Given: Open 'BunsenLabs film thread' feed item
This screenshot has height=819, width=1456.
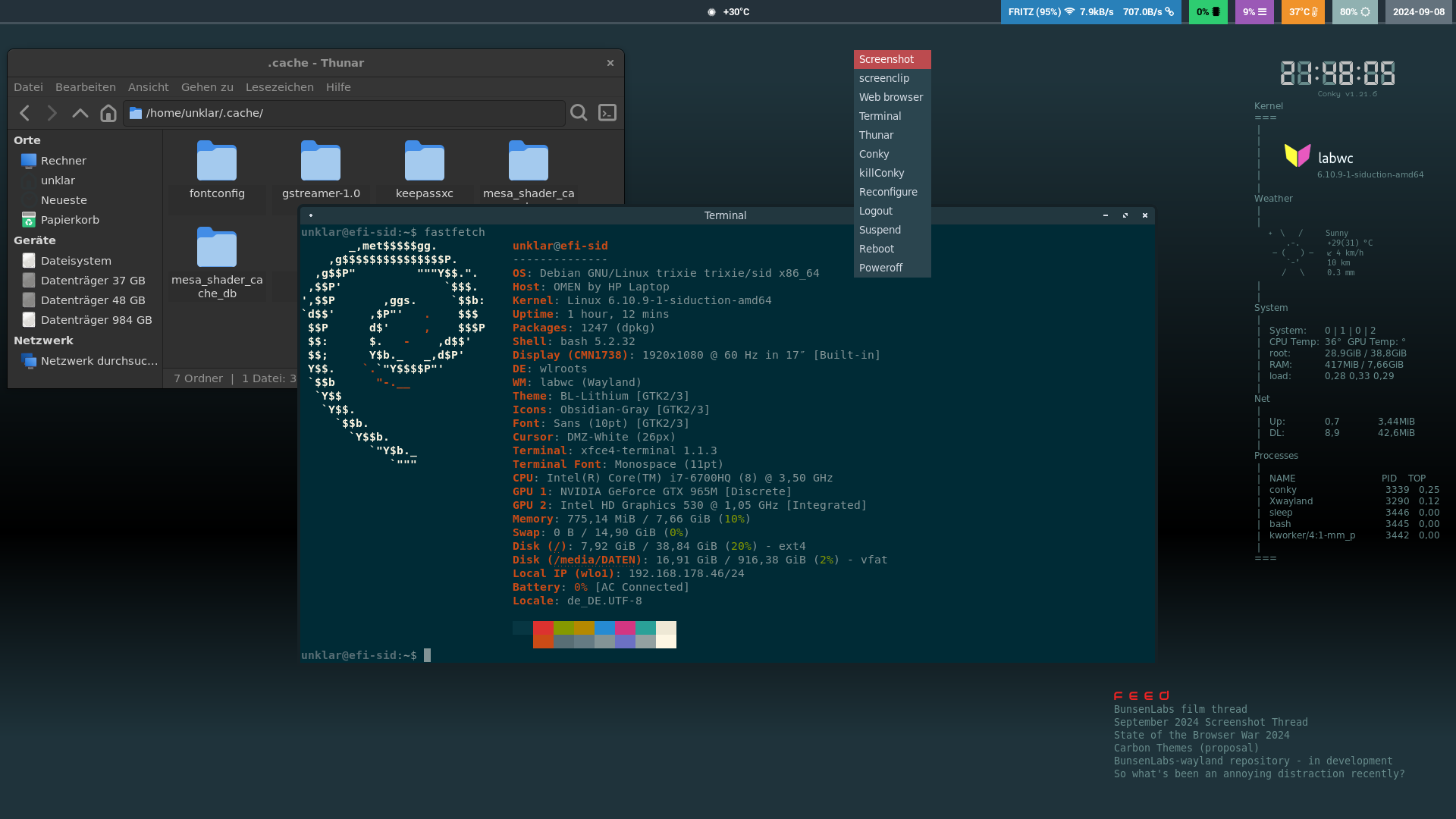Looking at the screenshot, I should click(x=1180, y=710).
